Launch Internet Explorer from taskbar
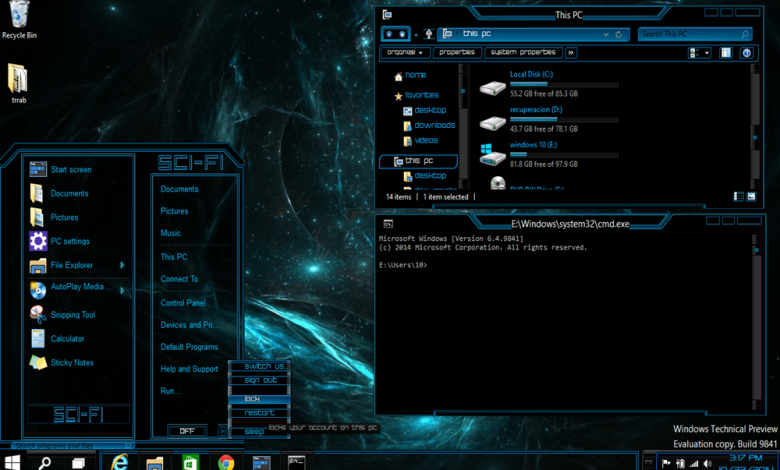Screen dimensions: 780x470 (x=119, y=463)
